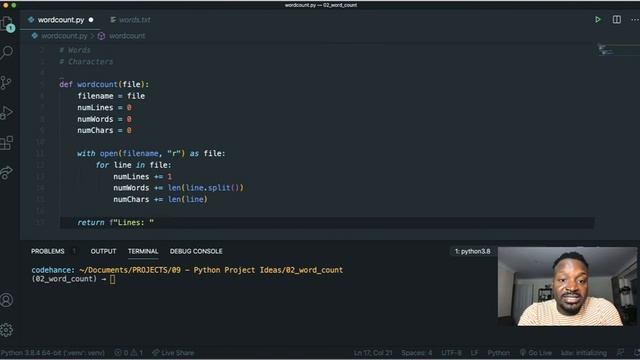Screen dimensions: 640x360
Task: Click the 'numChars += len(line)' line
Action: [160, 200]
